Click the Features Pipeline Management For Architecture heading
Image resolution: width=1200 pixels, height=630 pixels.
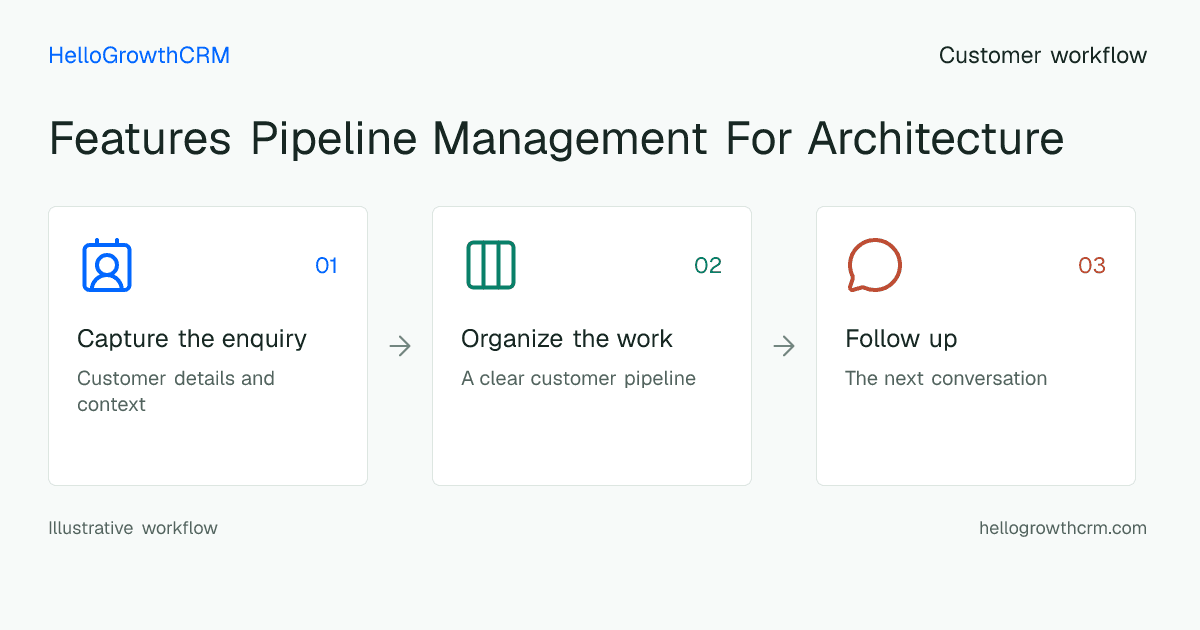coord(556,138)
